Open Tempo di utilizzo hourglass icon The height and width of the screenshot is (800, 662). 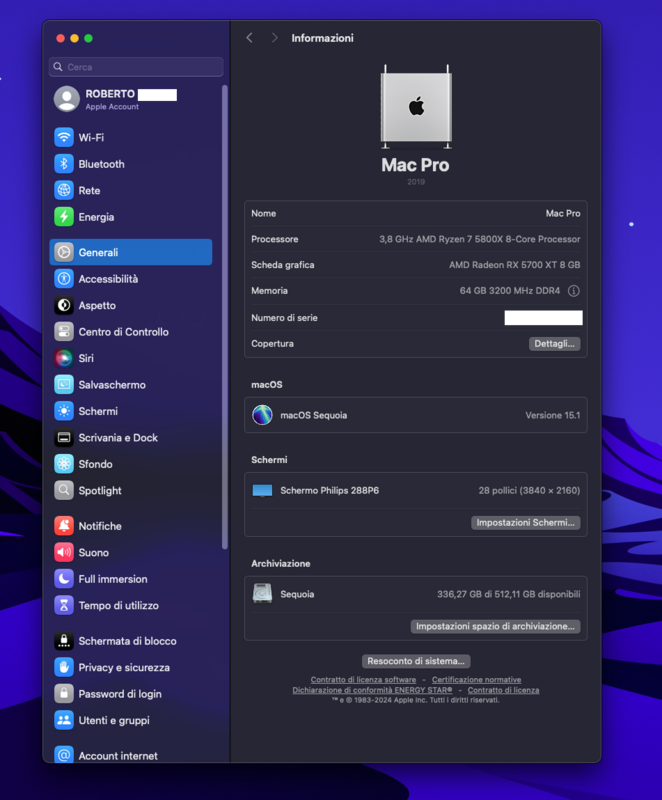click(x=64, y=606)
